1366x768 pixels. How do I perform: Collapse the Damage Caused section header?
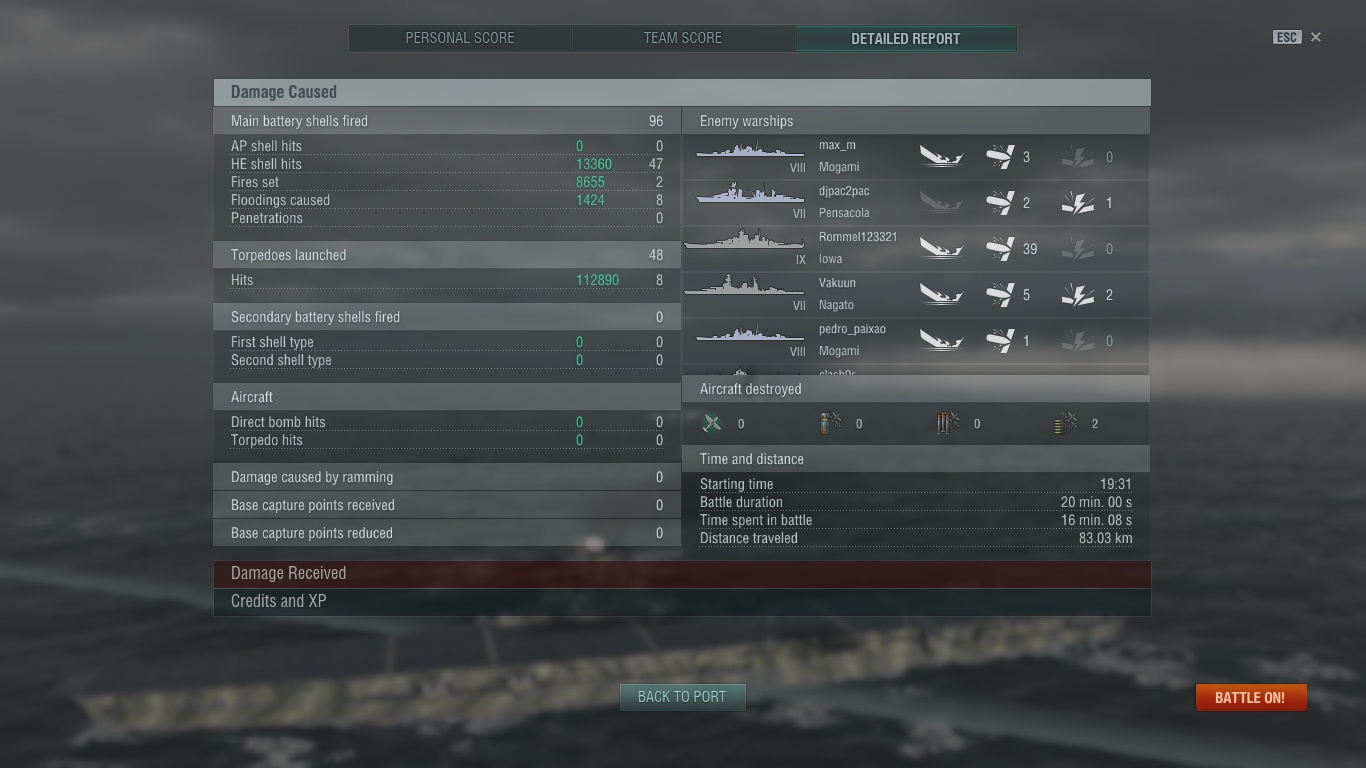pos(682,92)
